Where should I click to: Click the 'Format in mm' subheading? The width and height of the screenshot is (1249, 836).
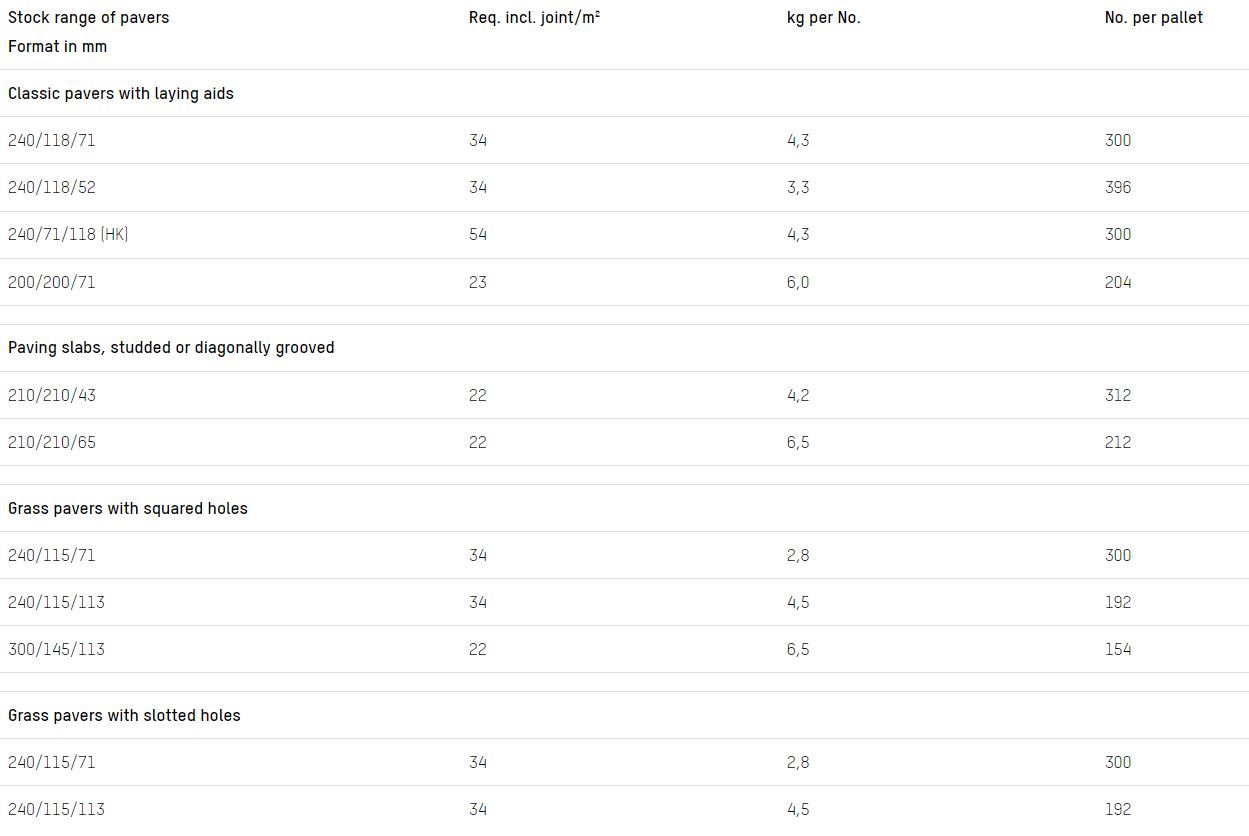[x=57, y=46]
